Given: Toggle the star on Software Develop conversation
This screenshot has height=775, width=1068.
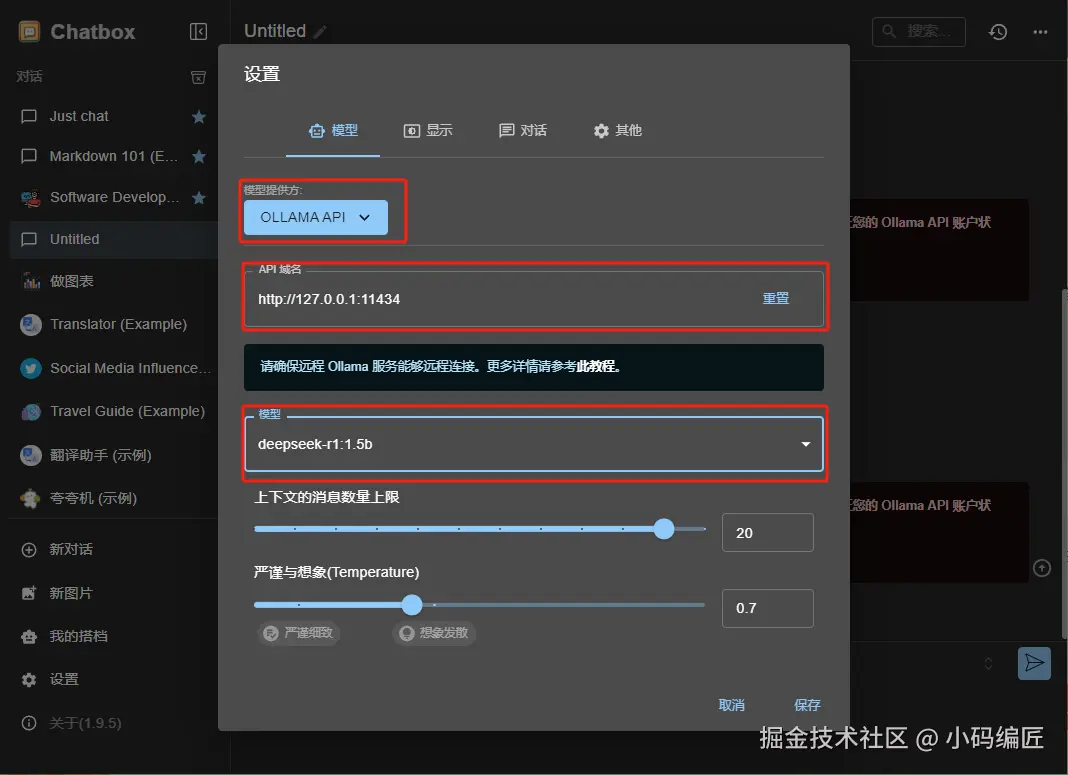Looking at the screenshot, I should pyautogui.click(x=199, y=197).
